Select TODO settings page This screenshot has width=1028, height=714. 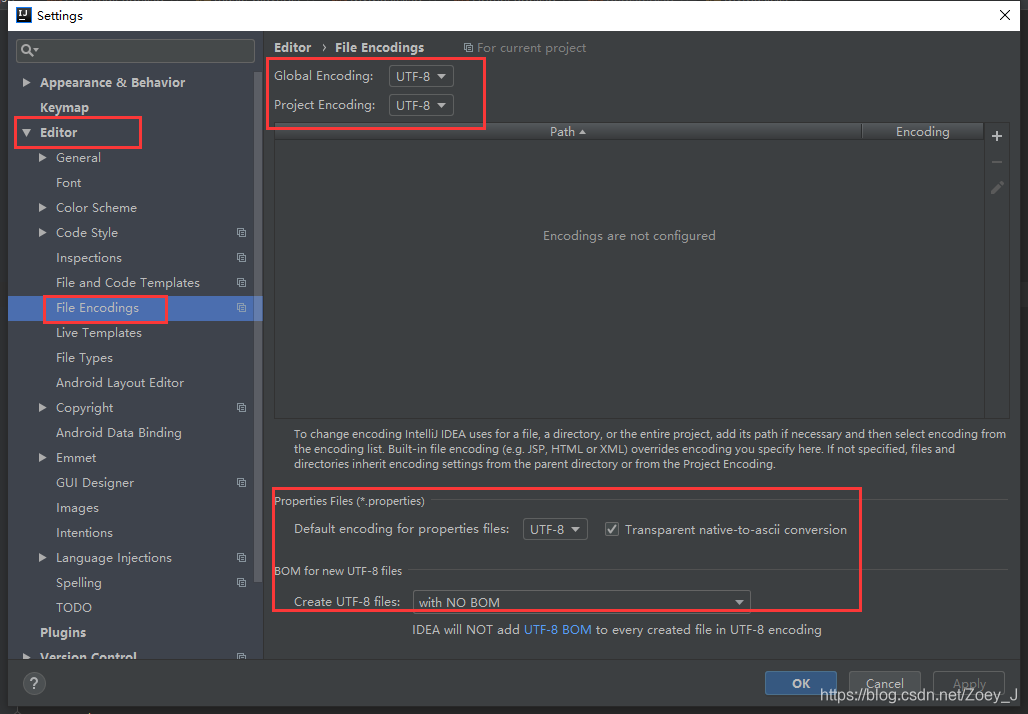(73, 608)
